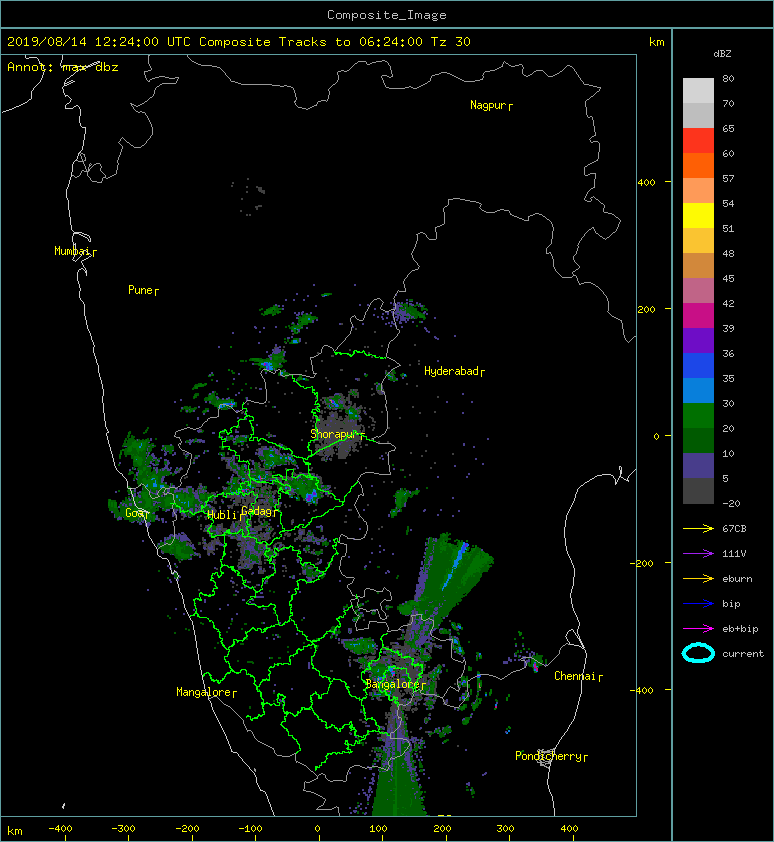774x842 pixels.
Task: Select the Pune city label
Action: pyautogui.click(x=143, y=290)
